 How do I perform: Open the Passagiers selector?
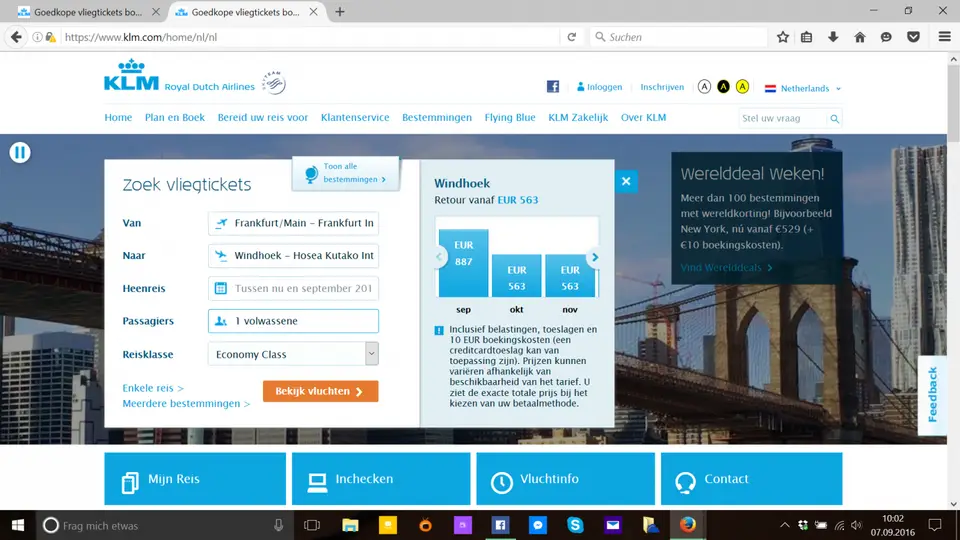pos(293,321)
